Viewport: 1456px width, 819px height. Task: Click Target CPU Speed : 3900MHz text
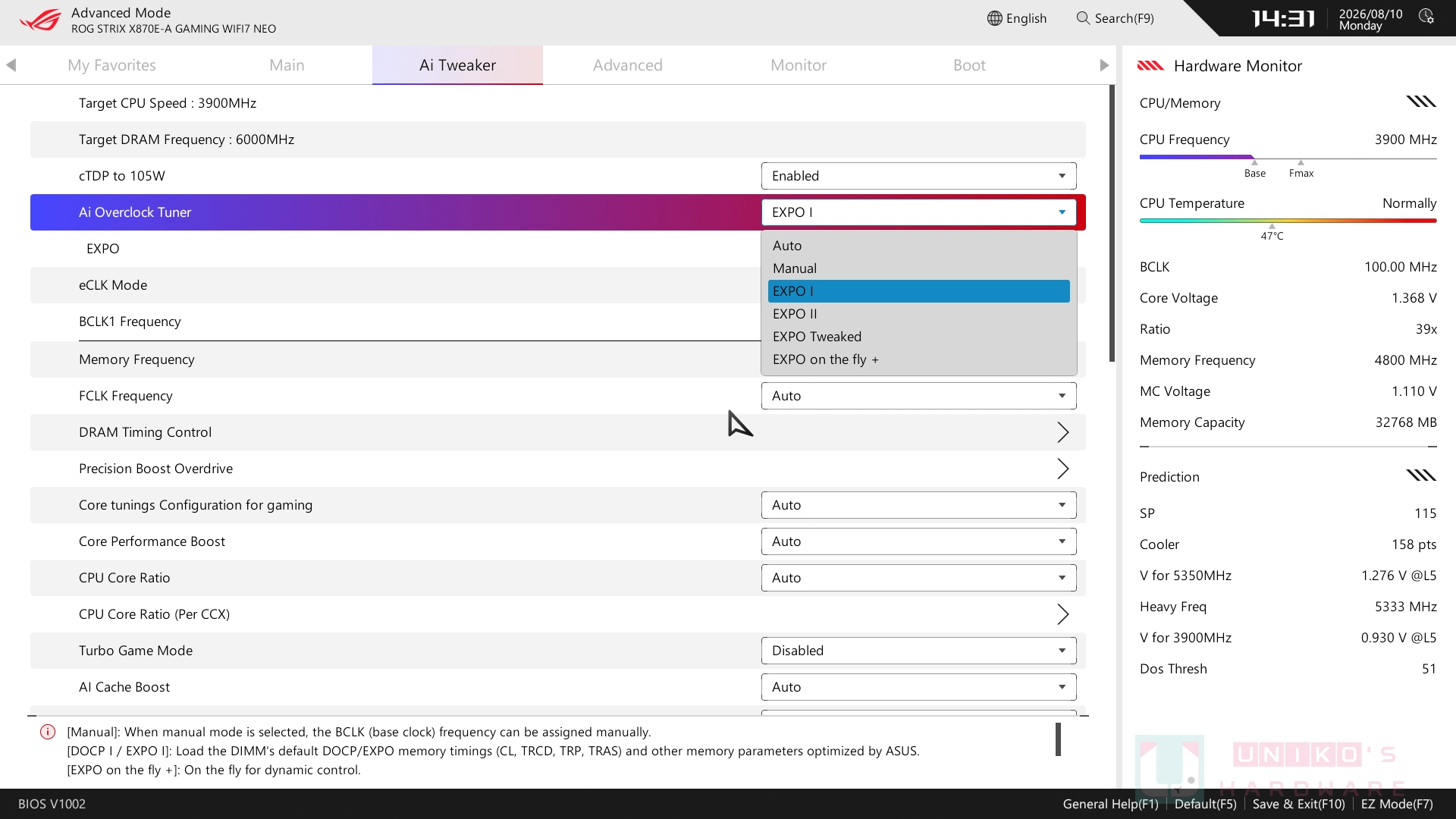168,103
